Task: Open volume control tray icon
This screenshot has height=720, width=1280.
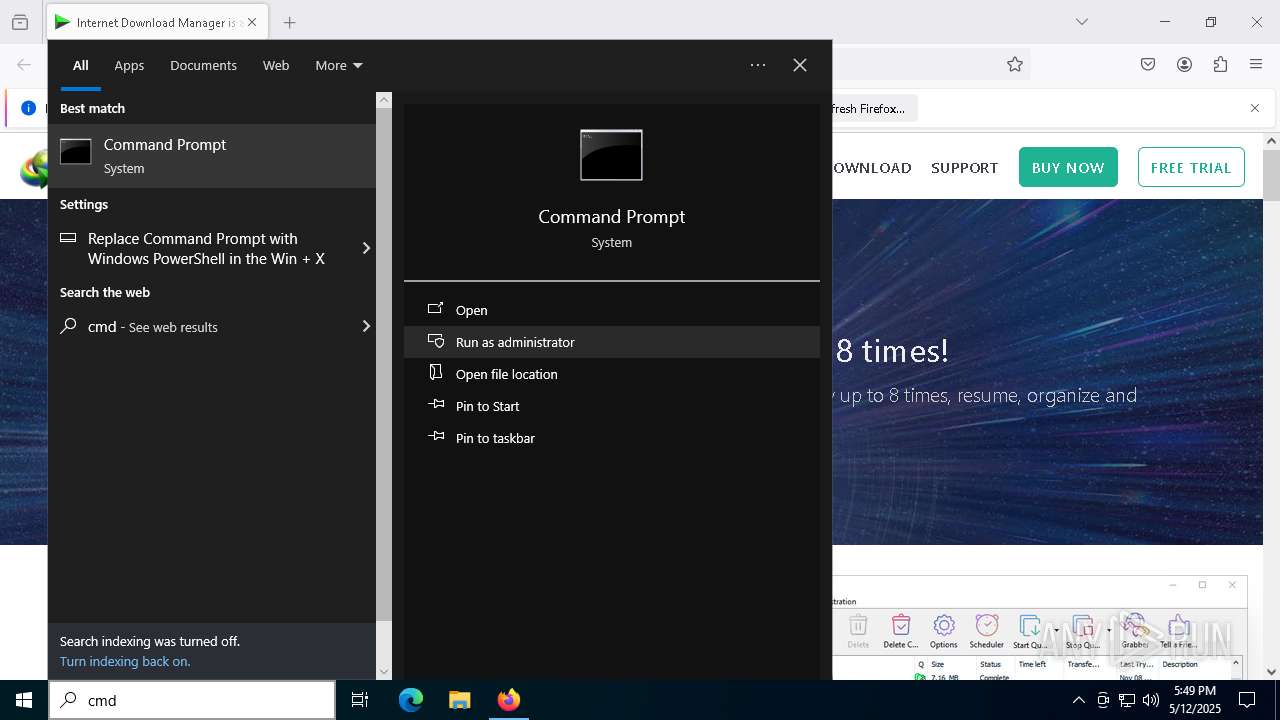Action: click(x=1151, y=700)
